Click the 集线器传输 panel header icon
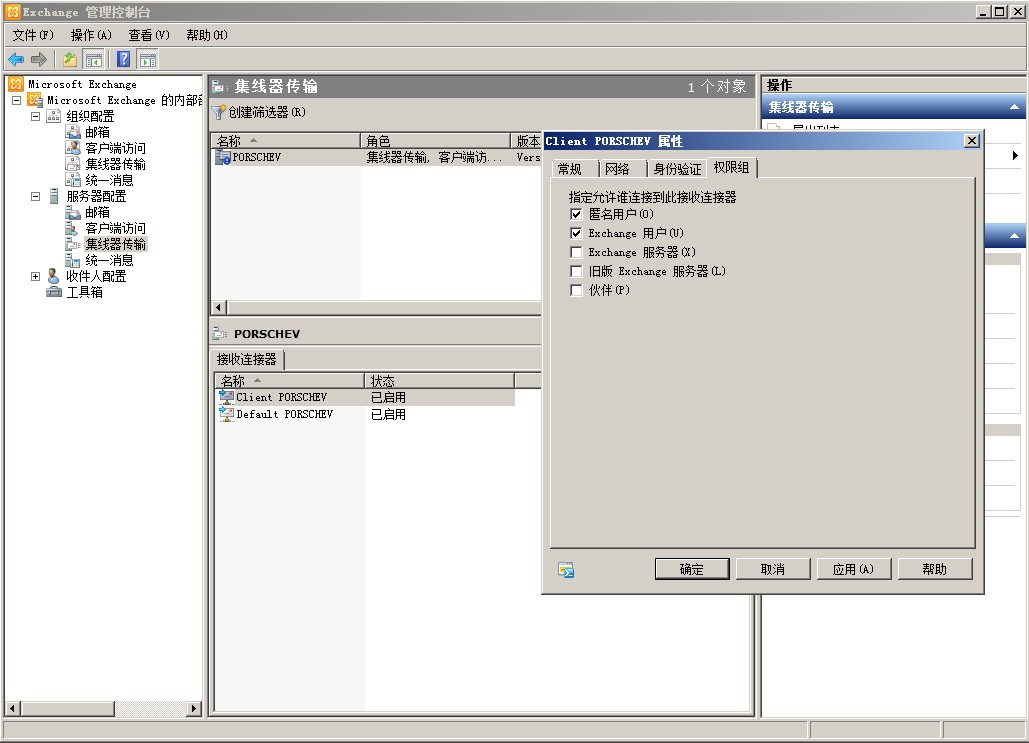Image resolution: width=1029 pixels, height=743 pixels. tap(219, 87)
